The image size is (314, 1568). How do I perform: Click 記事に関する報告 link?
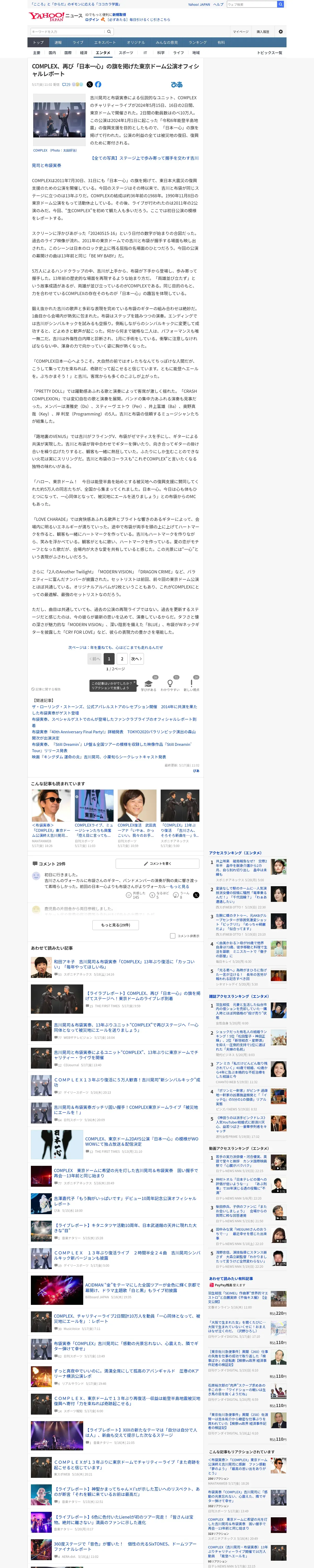pyautogui.click(x=46, y=689)
